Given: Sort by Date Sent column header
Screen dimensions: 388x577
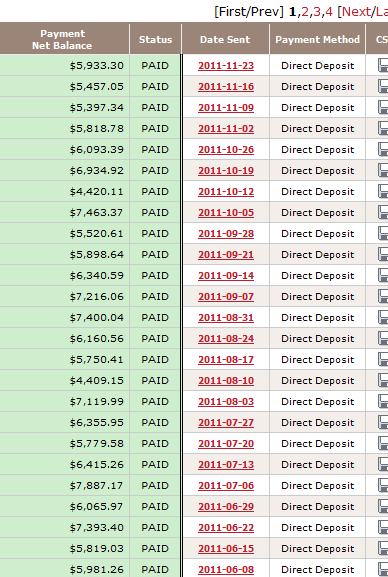Looking at the screenshot, I should (225, 39).
